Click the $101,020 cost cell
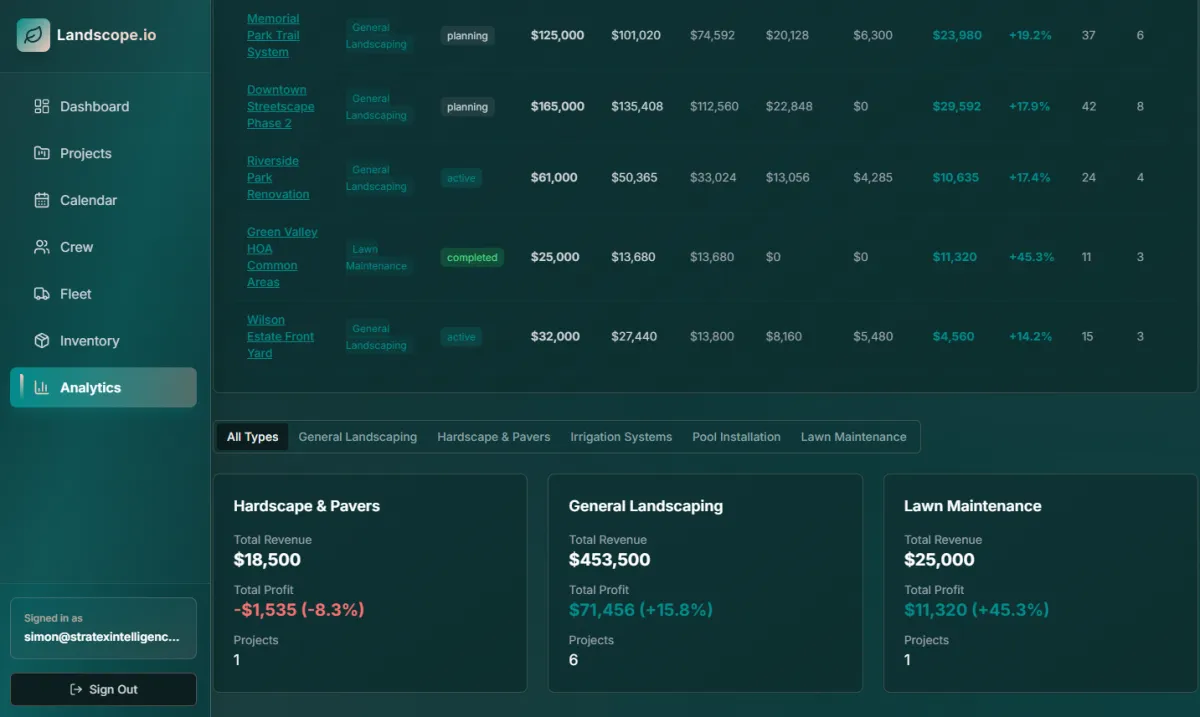This screenshot has height=717, width=1200. [636, 35]
